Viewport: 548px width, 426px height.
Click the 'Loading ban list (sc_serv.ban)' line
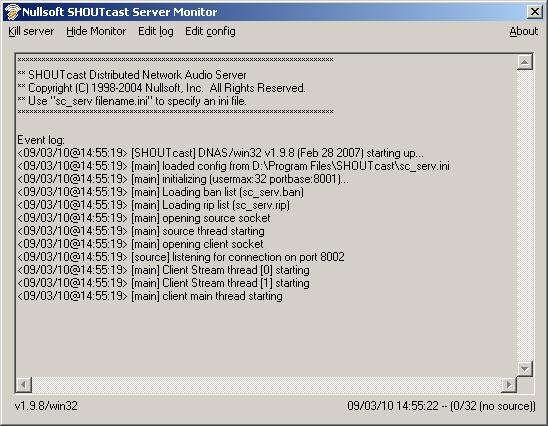(x=160, y=192)
